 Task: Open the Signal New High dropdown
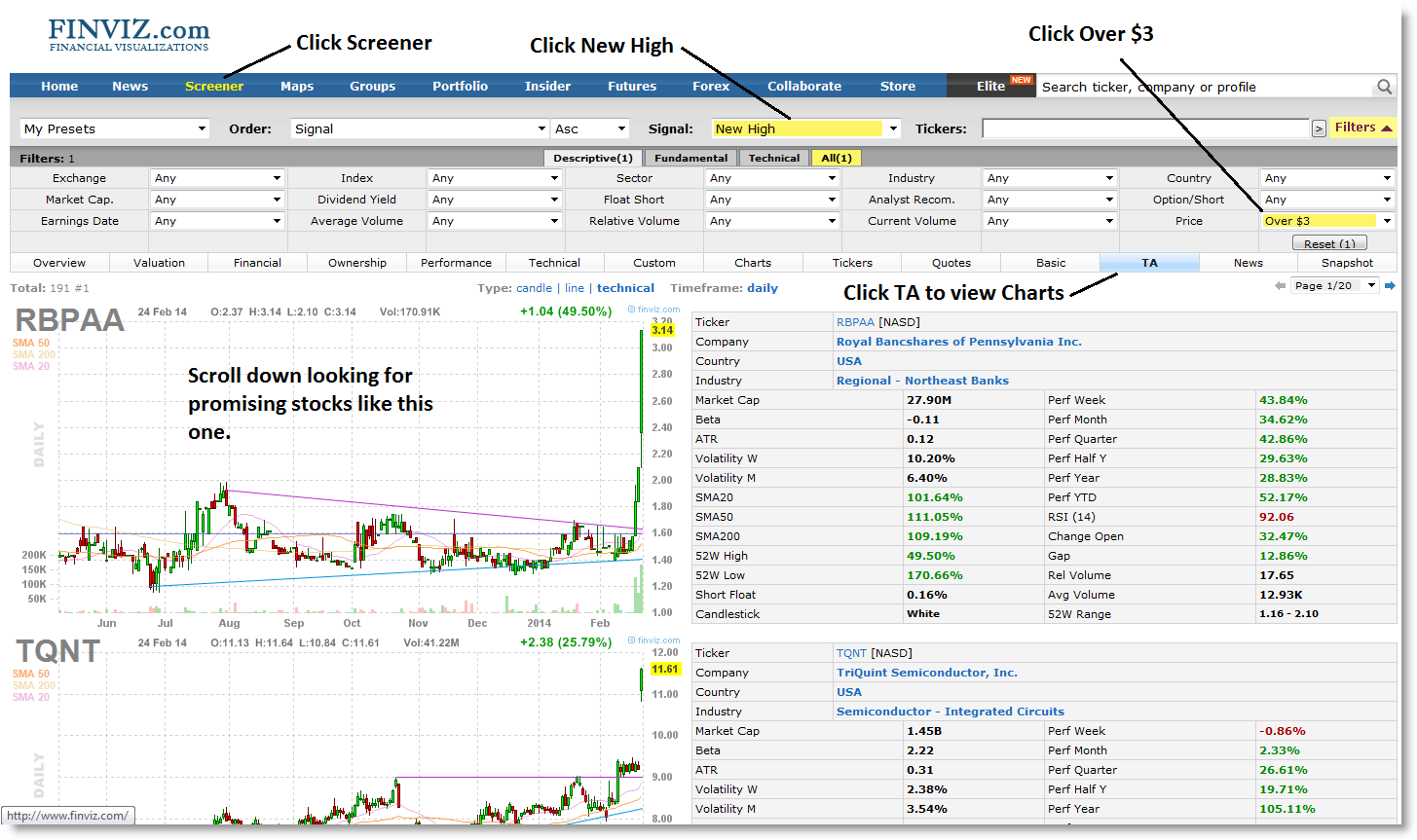(805, 128)
